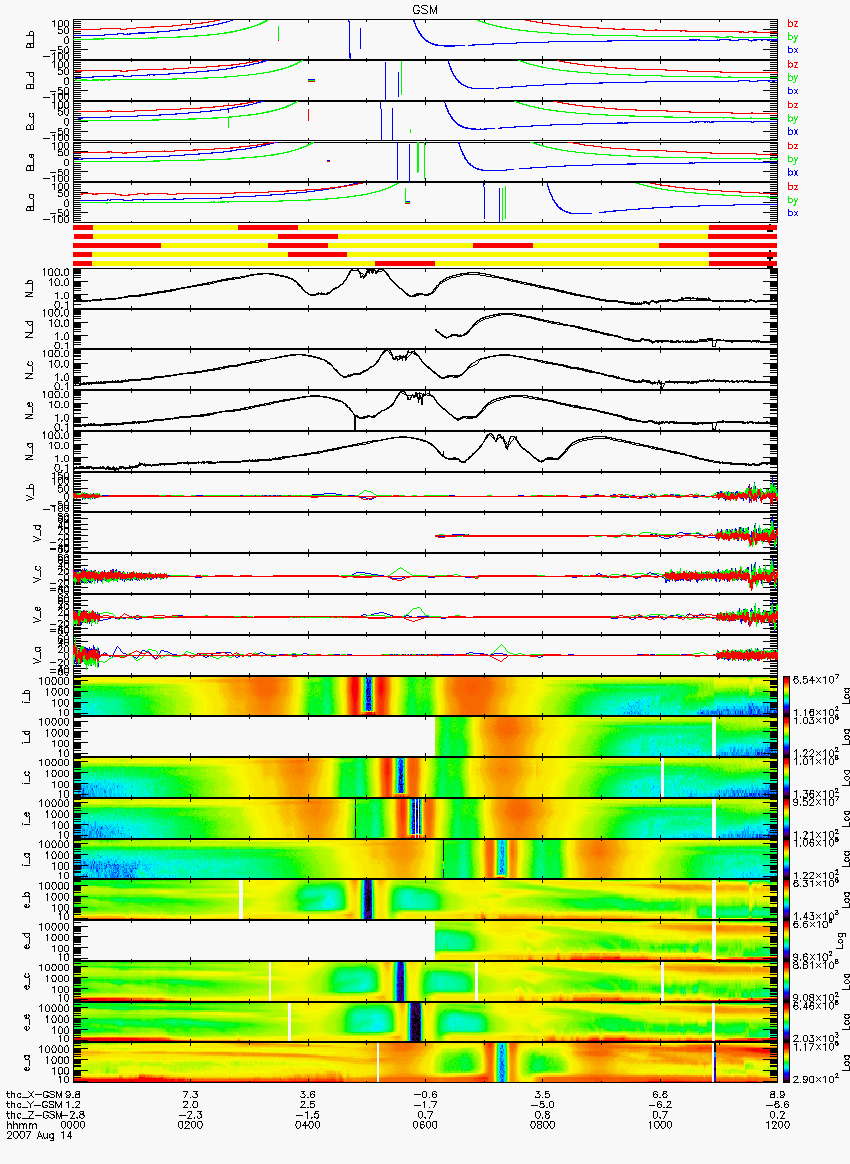
Task: Click the B_d axis label
Action: [x=30, y=80]
